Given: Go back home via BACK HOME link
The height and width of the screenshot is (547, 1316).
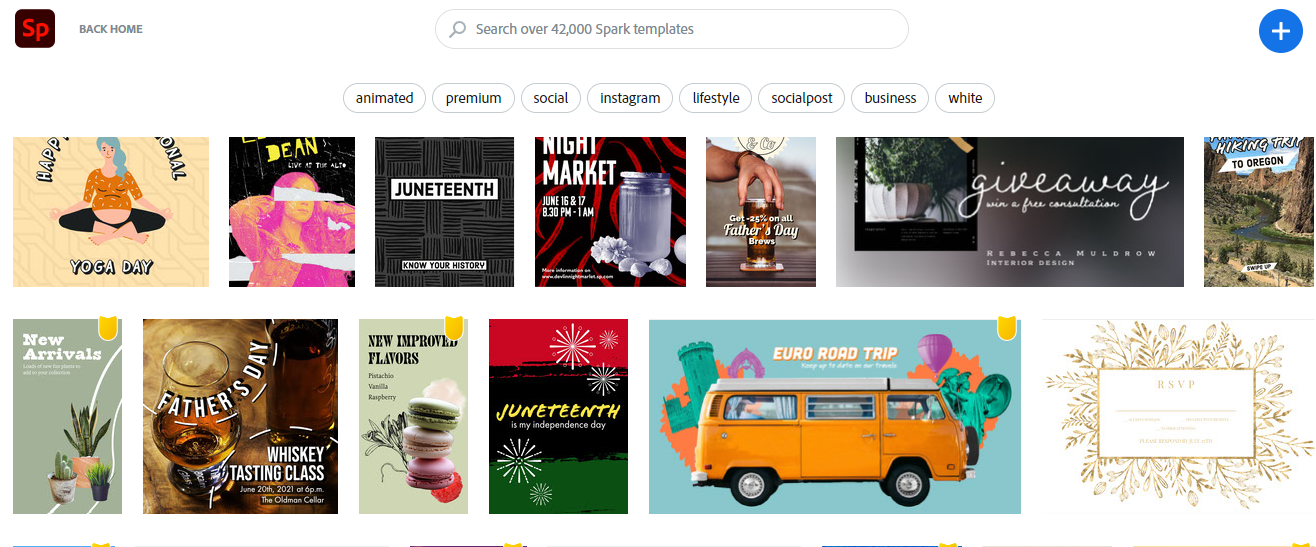Looking at the screenshot, I should (111, 29).
